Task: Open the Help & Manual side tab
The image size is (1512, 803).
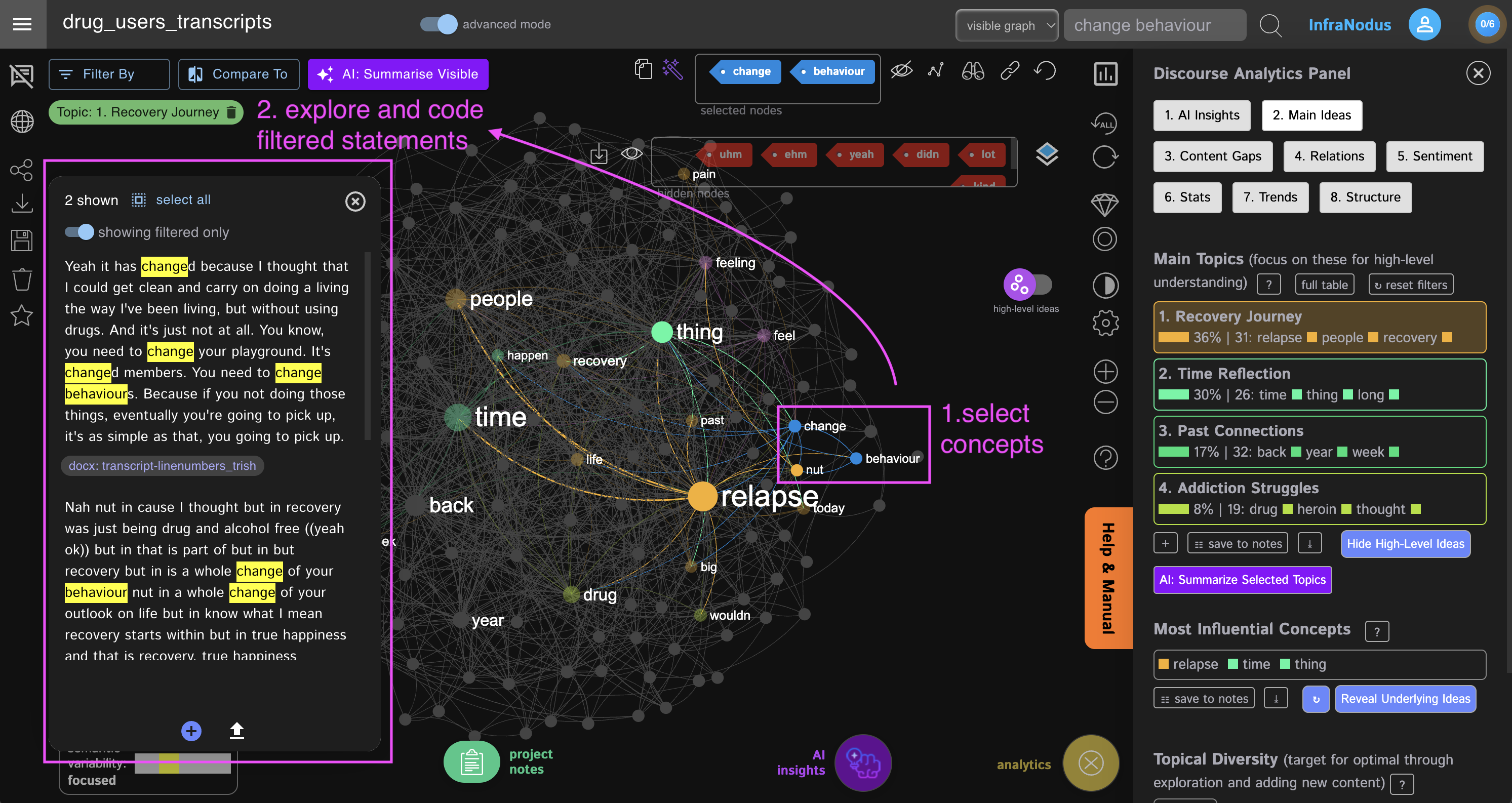Action: point(1108,578)
